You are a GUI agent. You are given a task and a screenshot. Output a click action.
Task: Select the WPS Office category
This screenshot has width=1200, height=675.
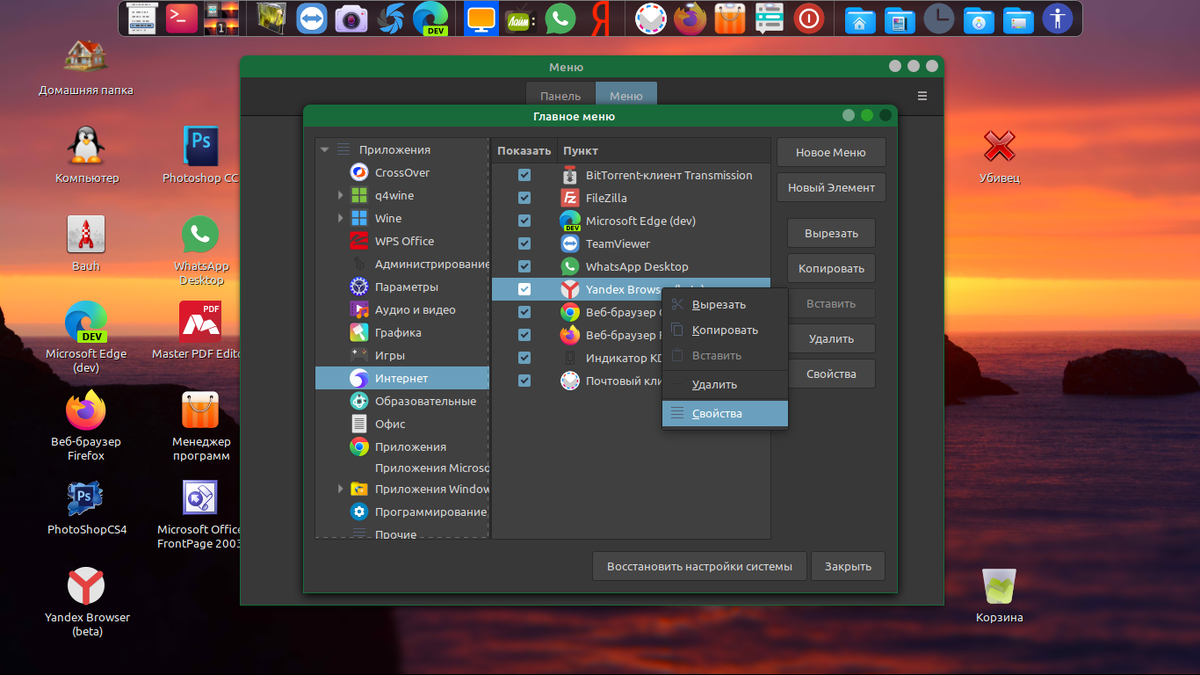tap(402, 241)
